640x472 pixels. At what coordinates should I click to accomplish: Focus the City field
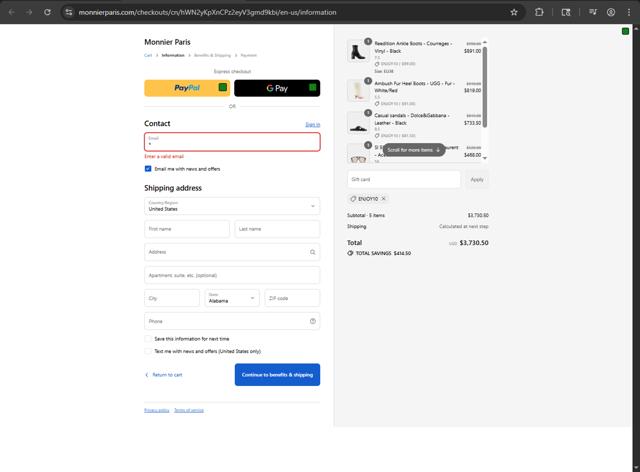click(172, 298)
